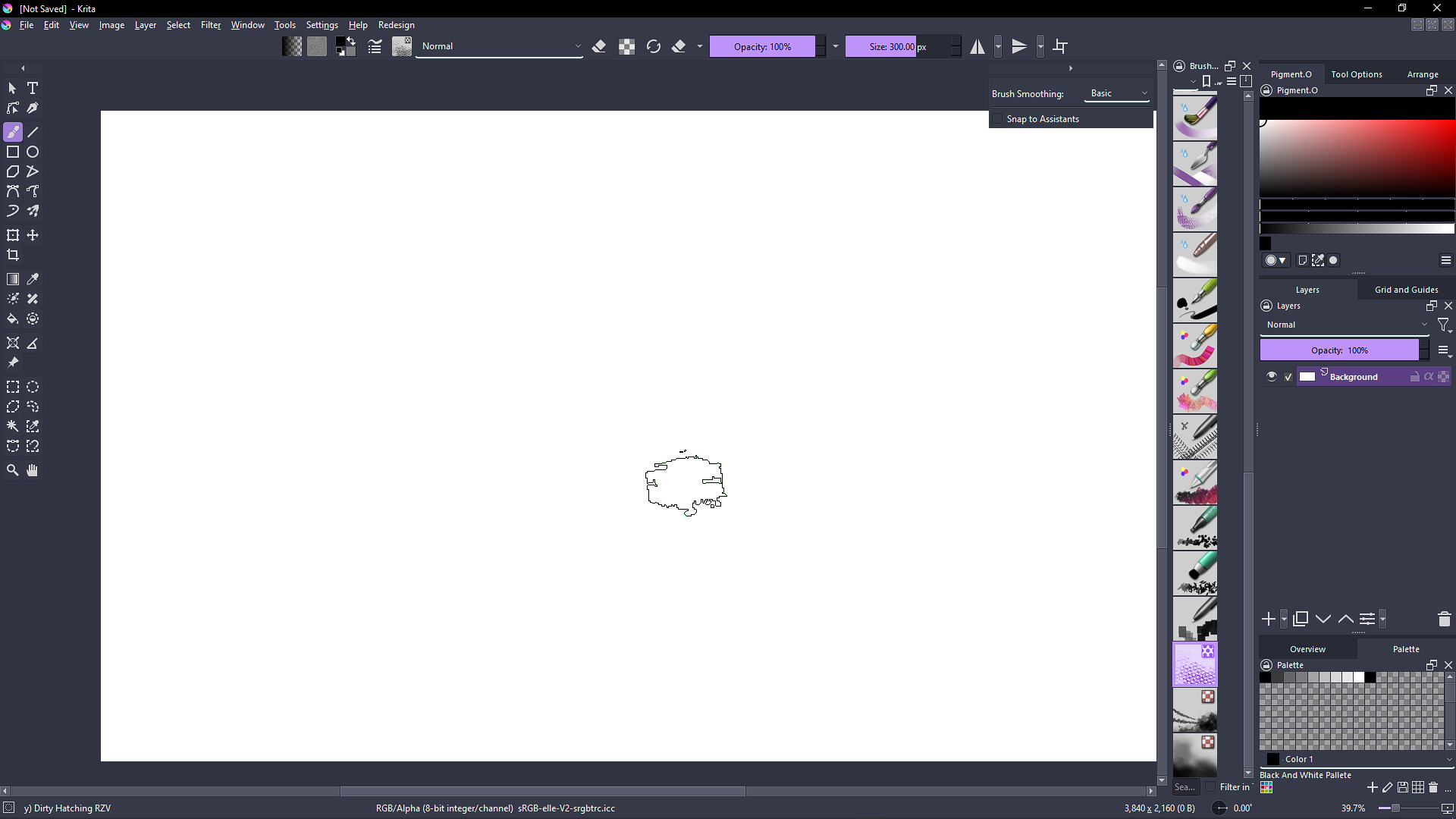Switch to Grid and Guides tab
The height and width of the screenshot is (819, 1456).
[1406, 290]
